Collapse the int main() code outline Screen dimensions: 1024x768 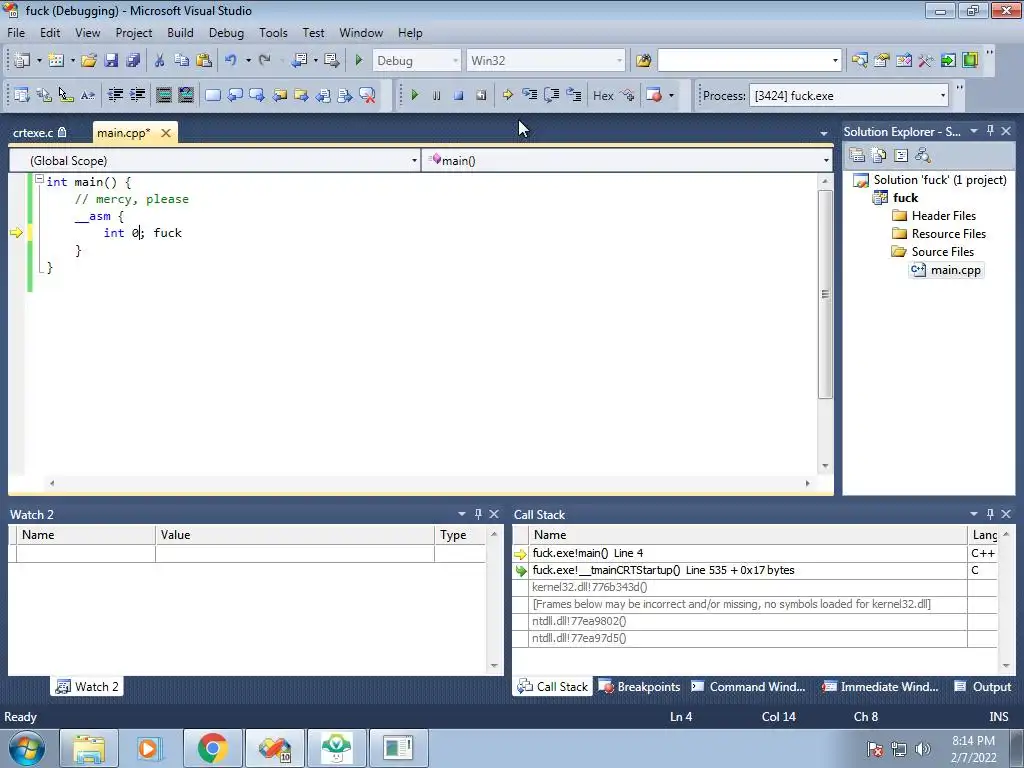39,179
